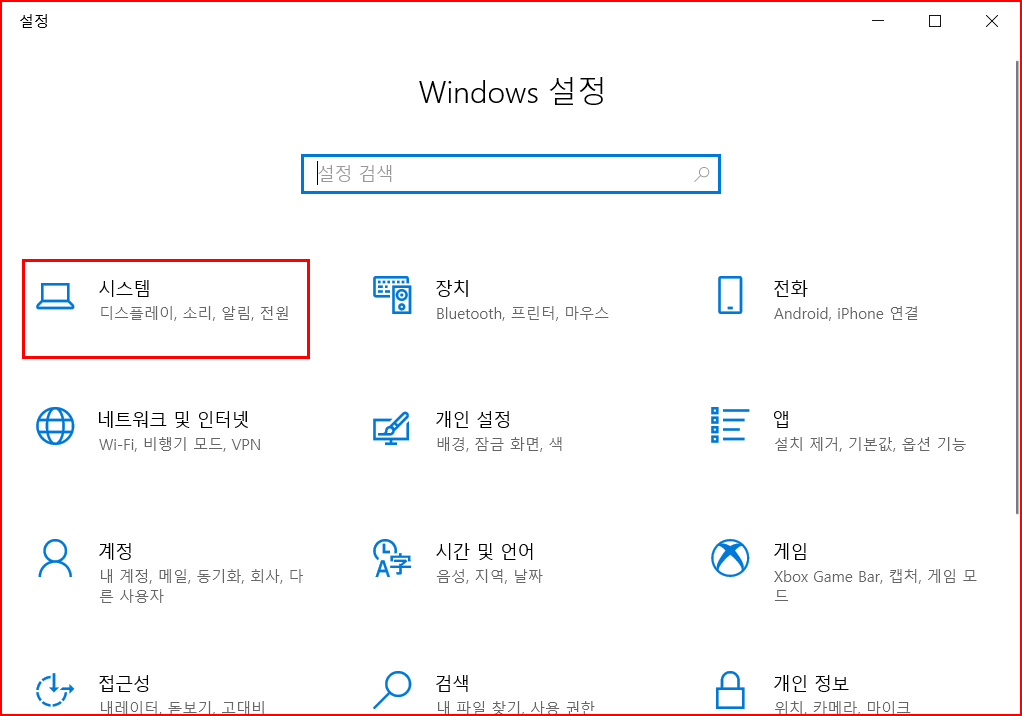Select the 네트워크 및 인터넷 title

[x=174, y=419]
